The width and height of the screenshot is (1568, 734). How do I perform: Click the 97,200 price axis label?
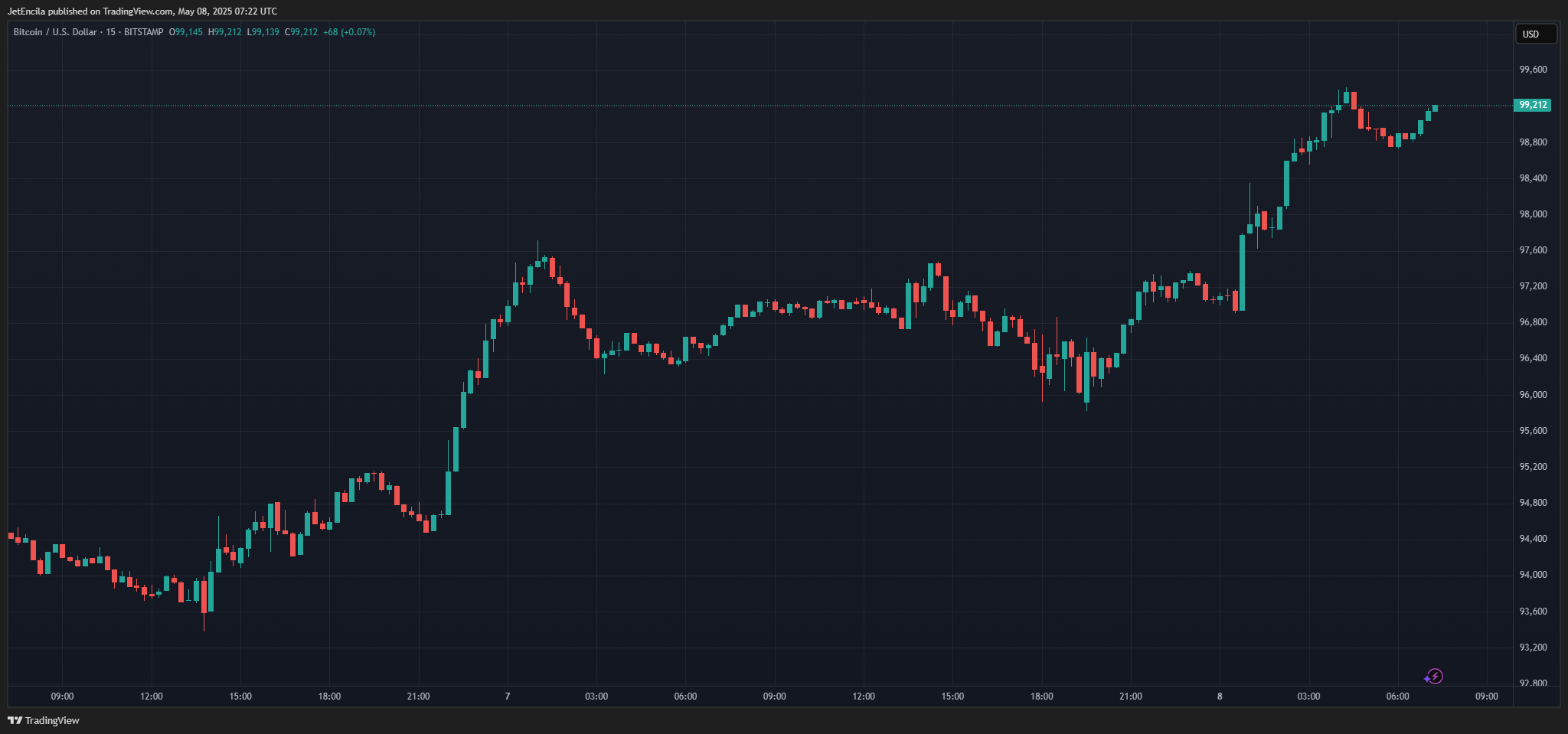[x=1533, y=286]
